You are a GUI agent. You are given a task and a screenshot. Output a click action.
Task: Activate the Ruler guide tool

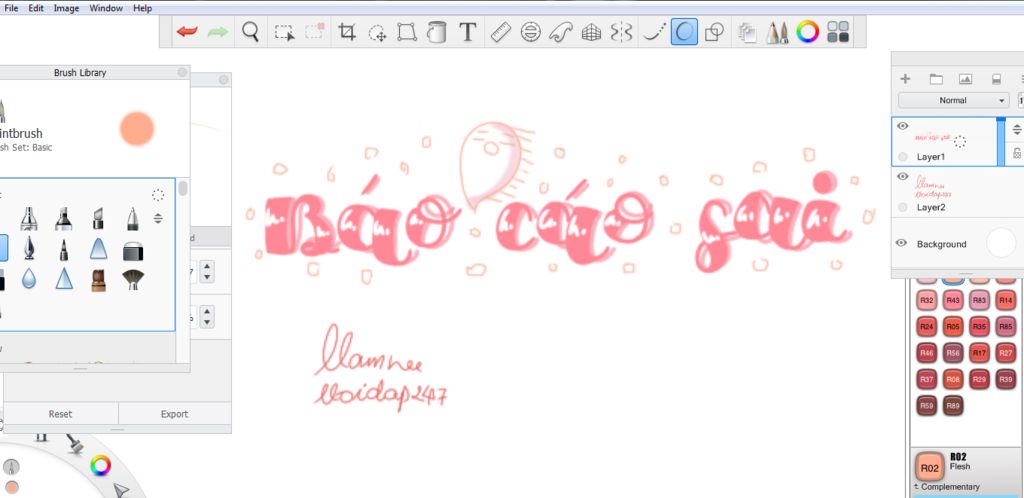coord(500,32)
